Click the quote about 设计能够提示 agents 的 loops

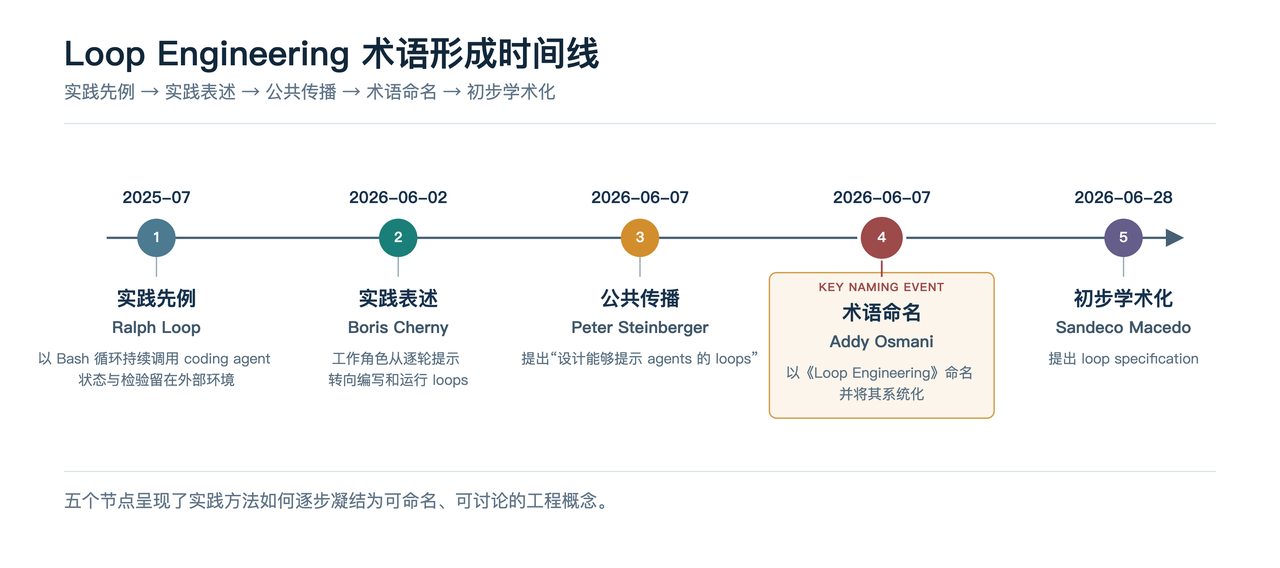640,358
